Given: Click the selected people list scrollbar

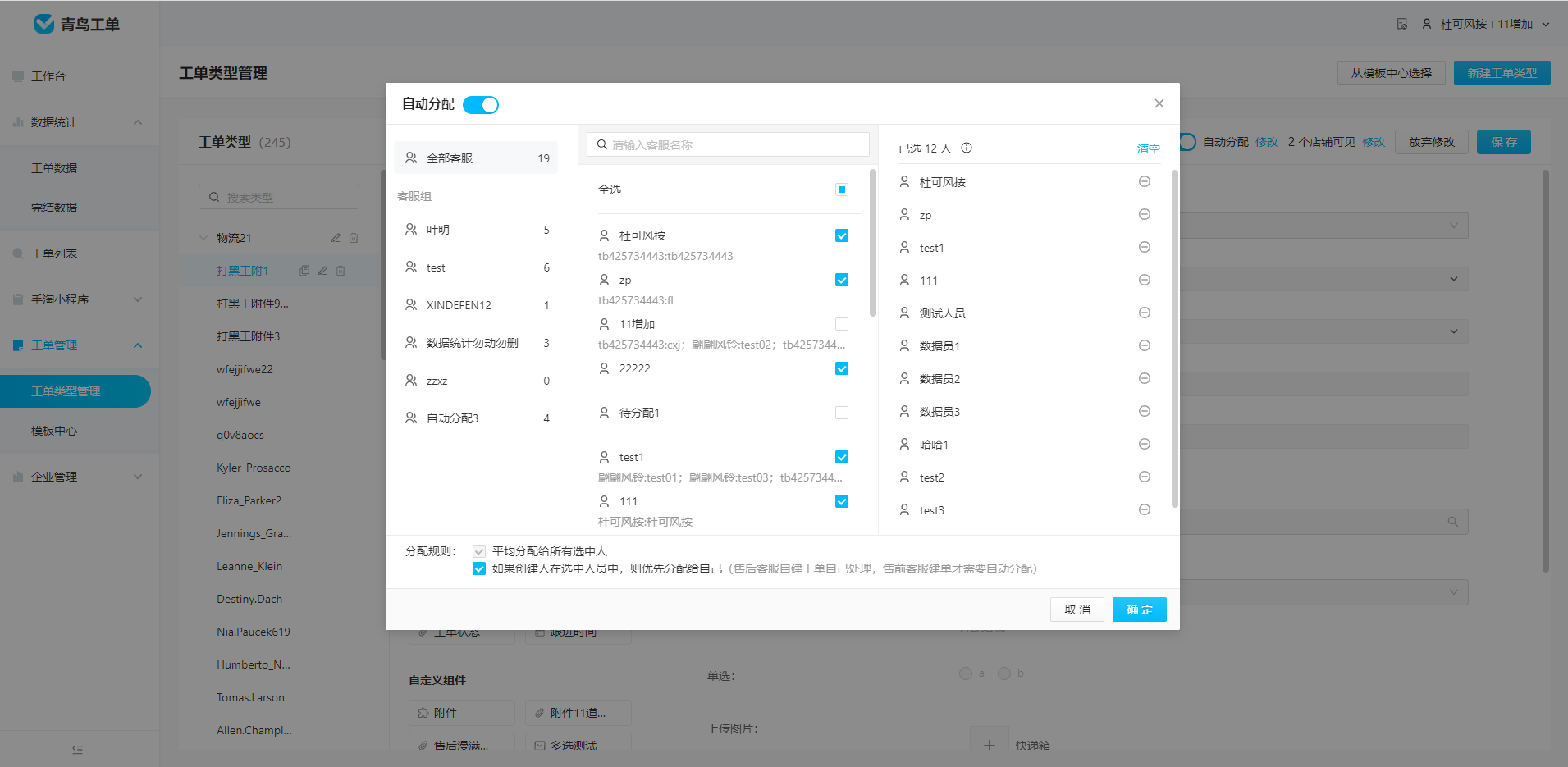Looking at the screenshot, I should point(1174,339).
